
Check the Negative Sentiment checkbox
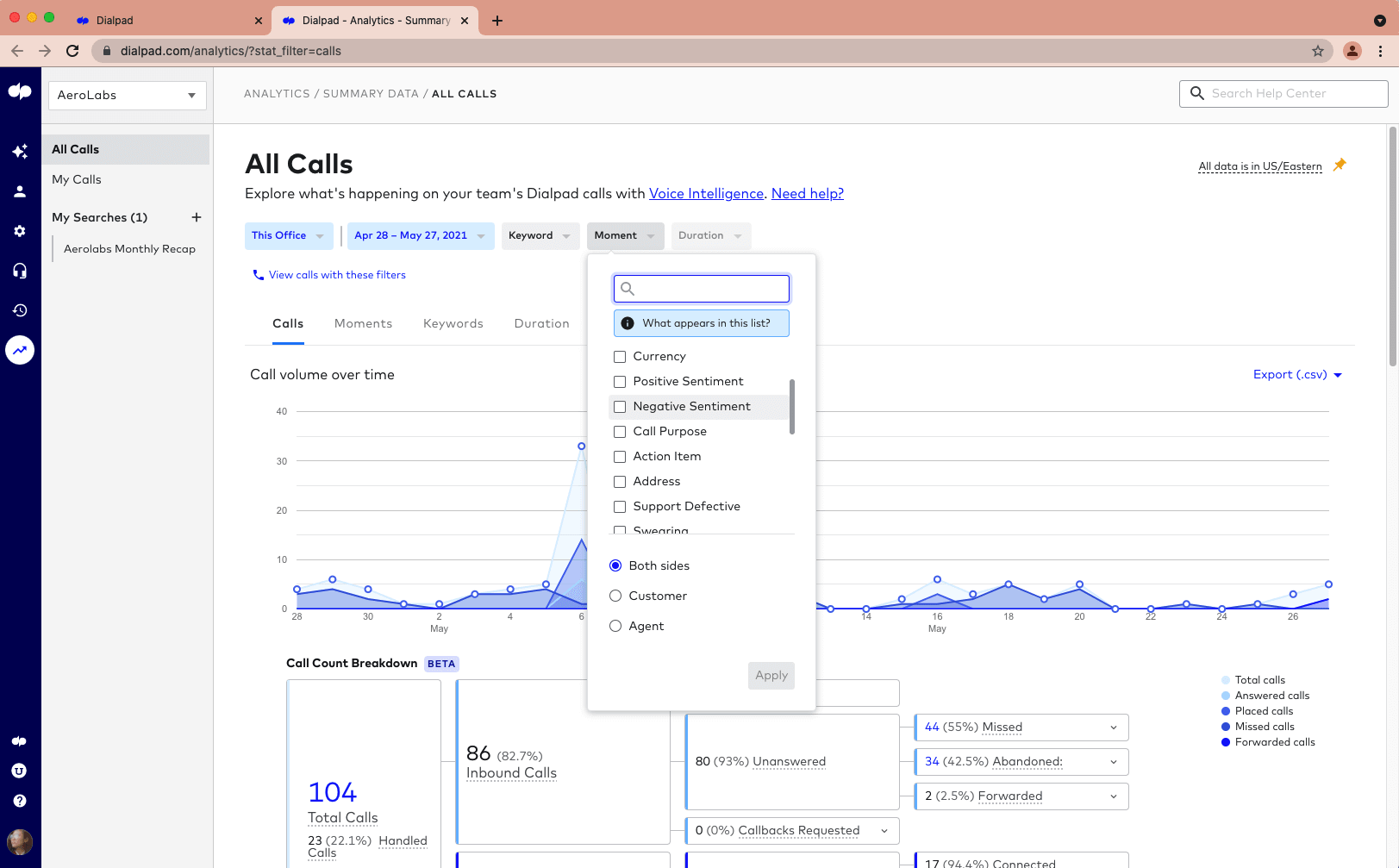[620, 407]
